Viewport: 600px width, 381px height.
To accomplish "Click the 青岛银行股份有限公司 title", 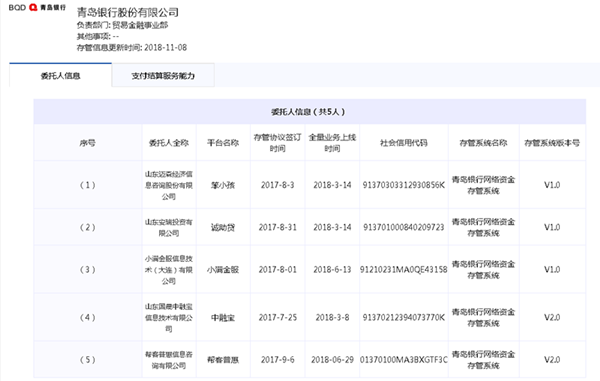I will (127, 12).
